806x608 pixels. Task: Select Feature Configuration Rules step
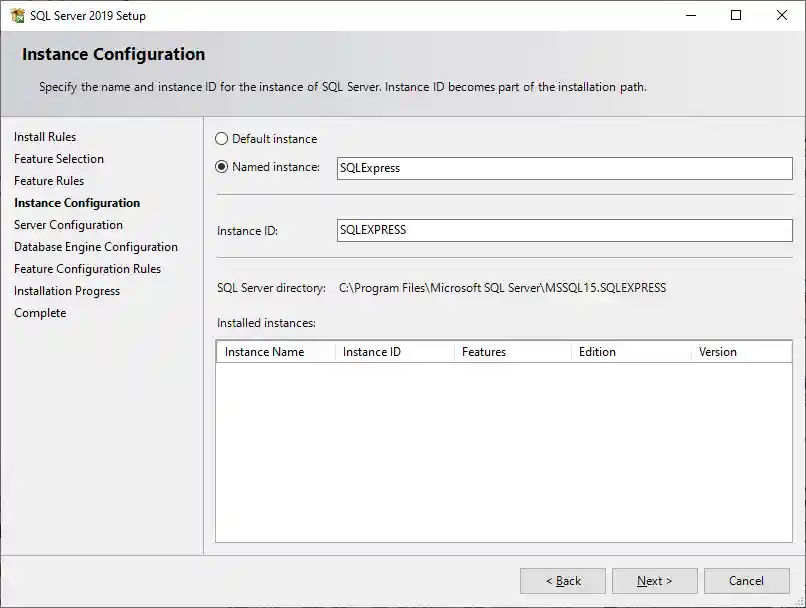89,269
